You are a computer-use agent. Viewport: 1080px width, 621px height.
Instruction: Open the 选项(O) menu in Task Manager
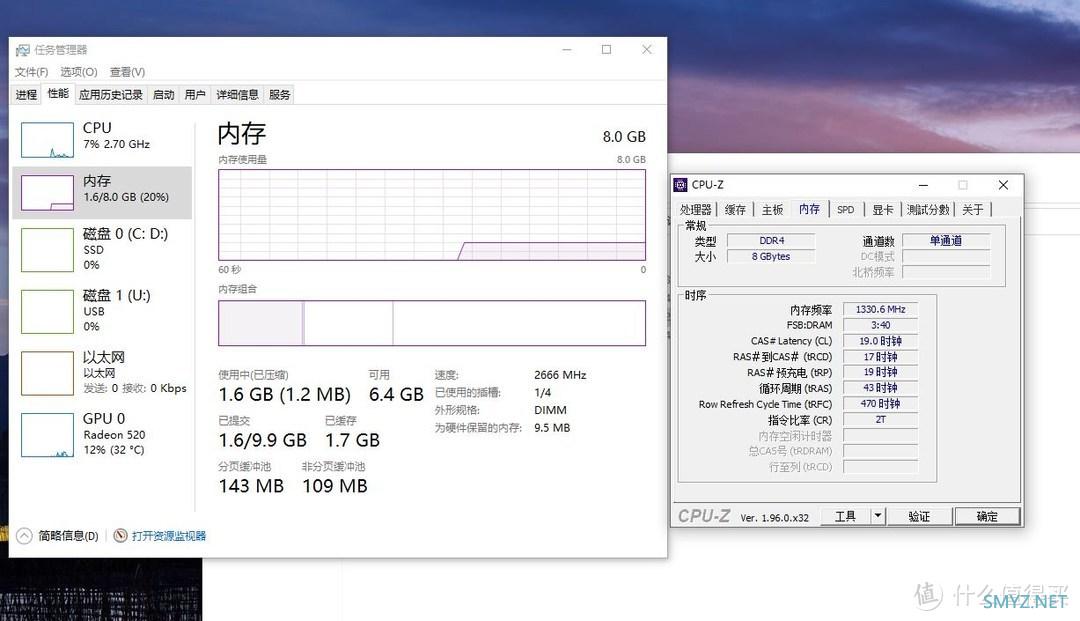pos(79,72)
